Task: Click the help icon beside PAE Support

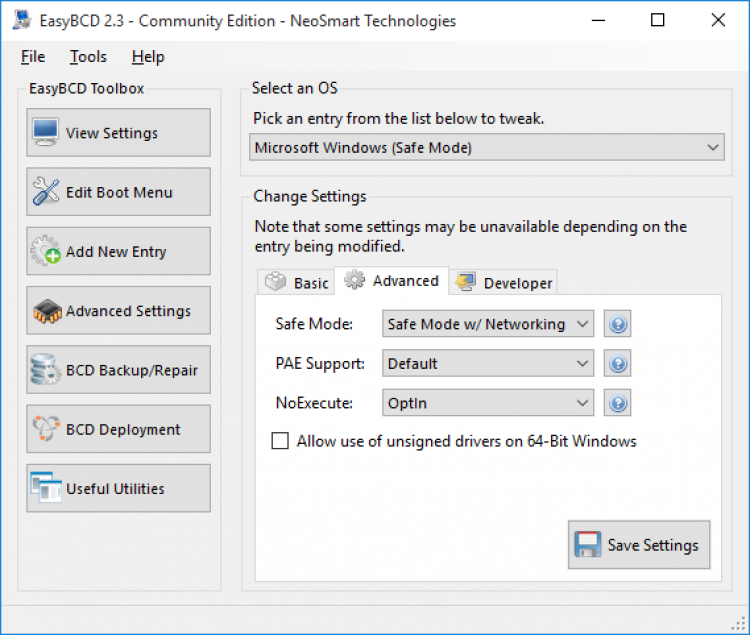Action: pyautogui.click(x=618, y=364)
